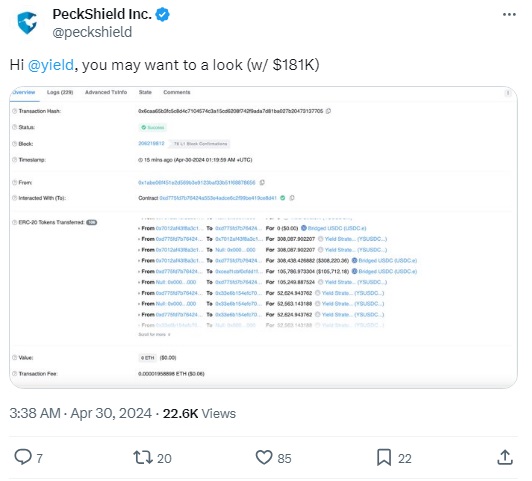Copy the transaction hash via copy icon
The height and width of the screenshot is (481, 532).
(328, 111)
